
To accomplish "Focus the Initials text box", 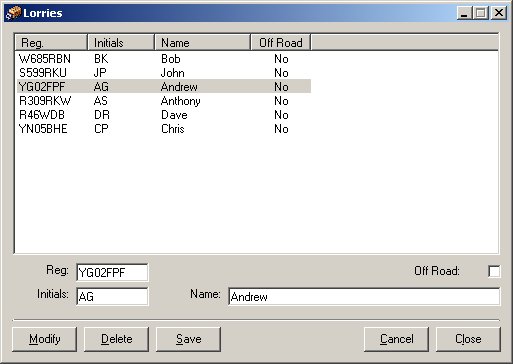I will pyautogui.click(x=112, y=296).
